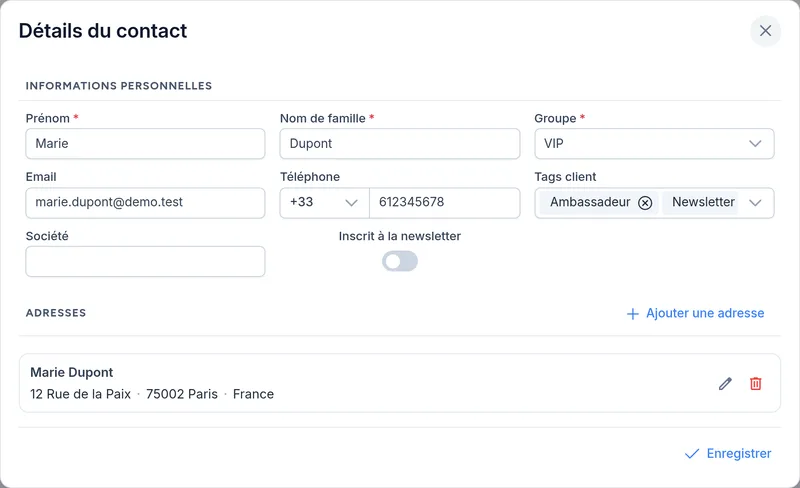Viewport: 800px width, 488px height.
Task: Click the empty Société input field
Action: click(145, 261)
